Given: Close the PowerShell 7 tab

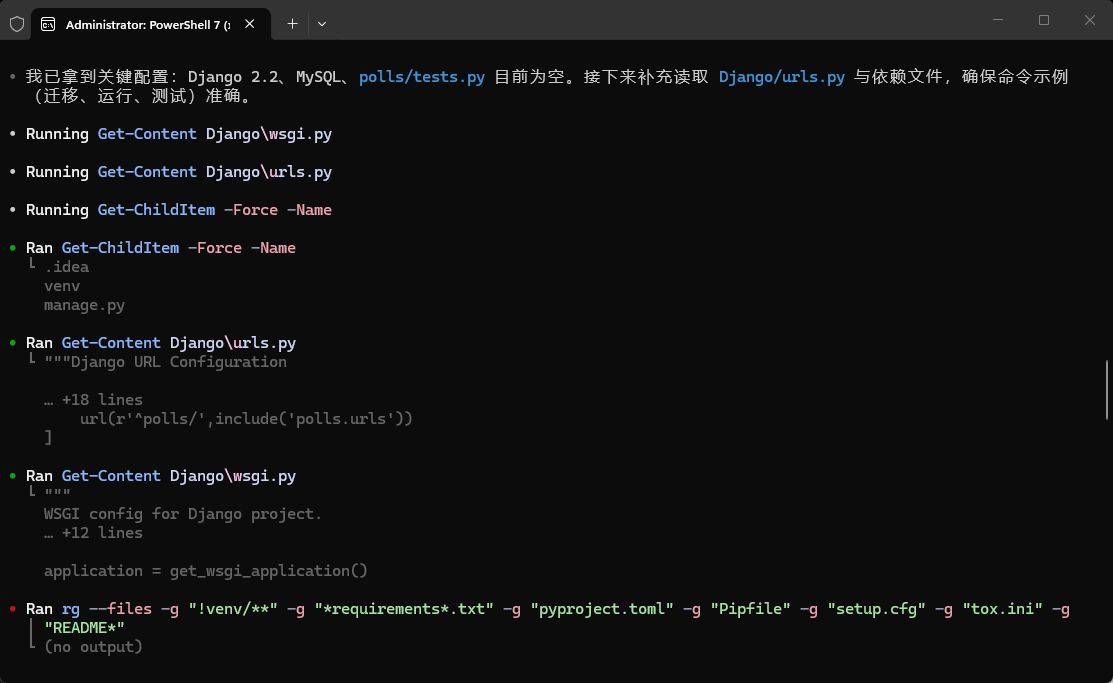Looking at the screenshot, I should pyautogui.click(x=250, y=24).
